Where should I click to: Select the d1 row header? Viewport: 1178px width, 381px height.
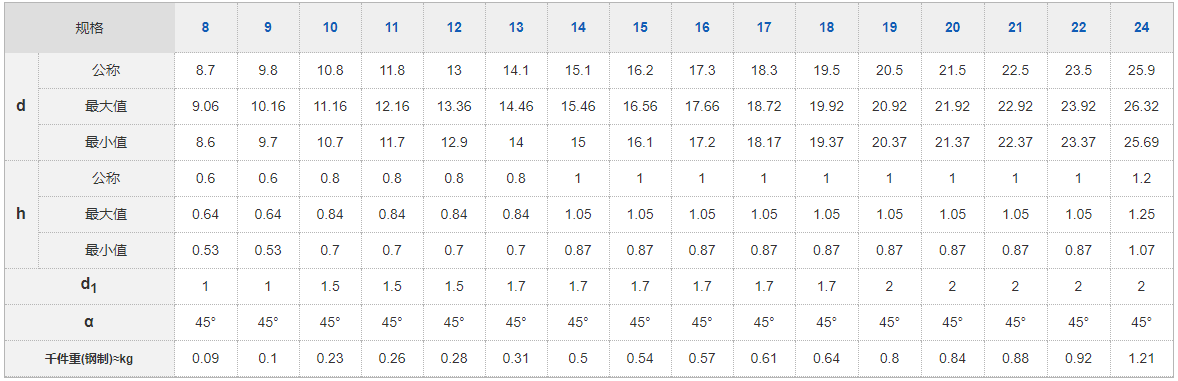coord(89,286)
